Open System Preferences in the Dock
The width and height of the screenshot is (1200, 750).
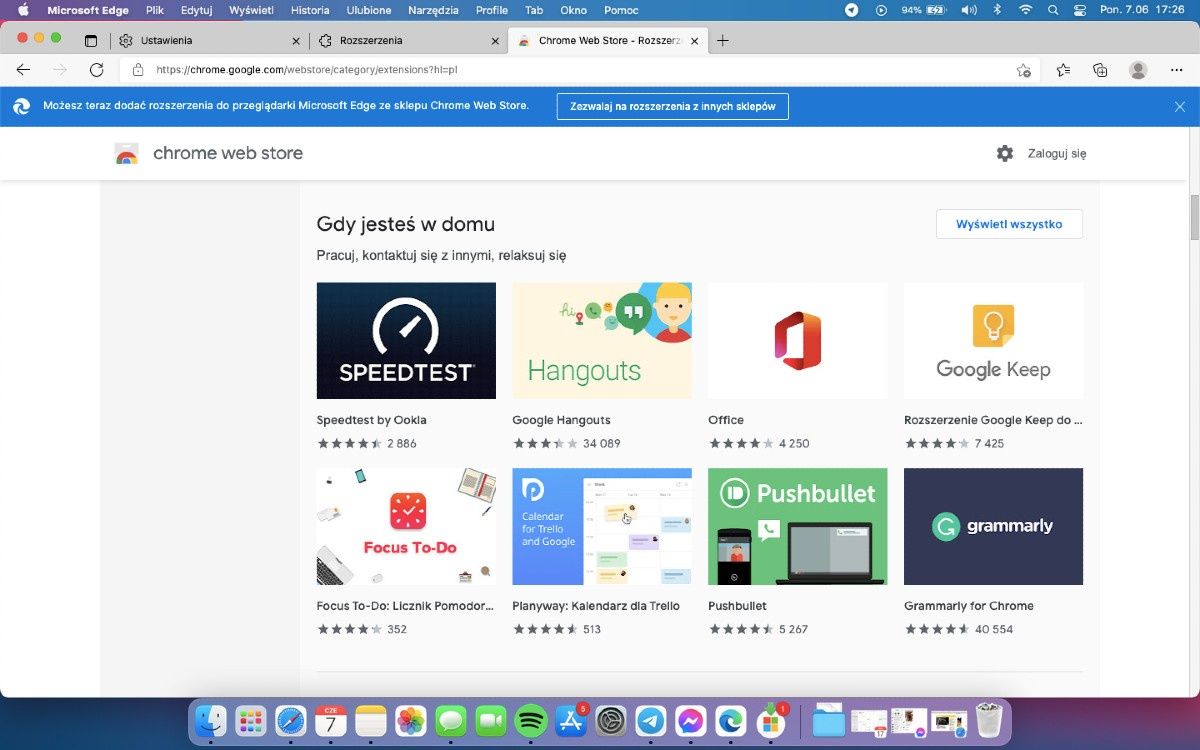tap(611, 720)
